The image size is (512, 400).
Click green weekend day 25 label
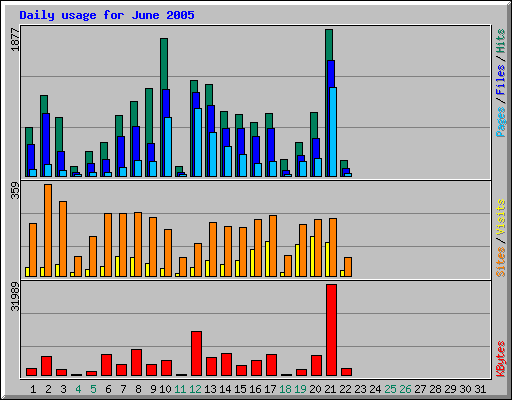pyautogui.click(x=390, y=389)
